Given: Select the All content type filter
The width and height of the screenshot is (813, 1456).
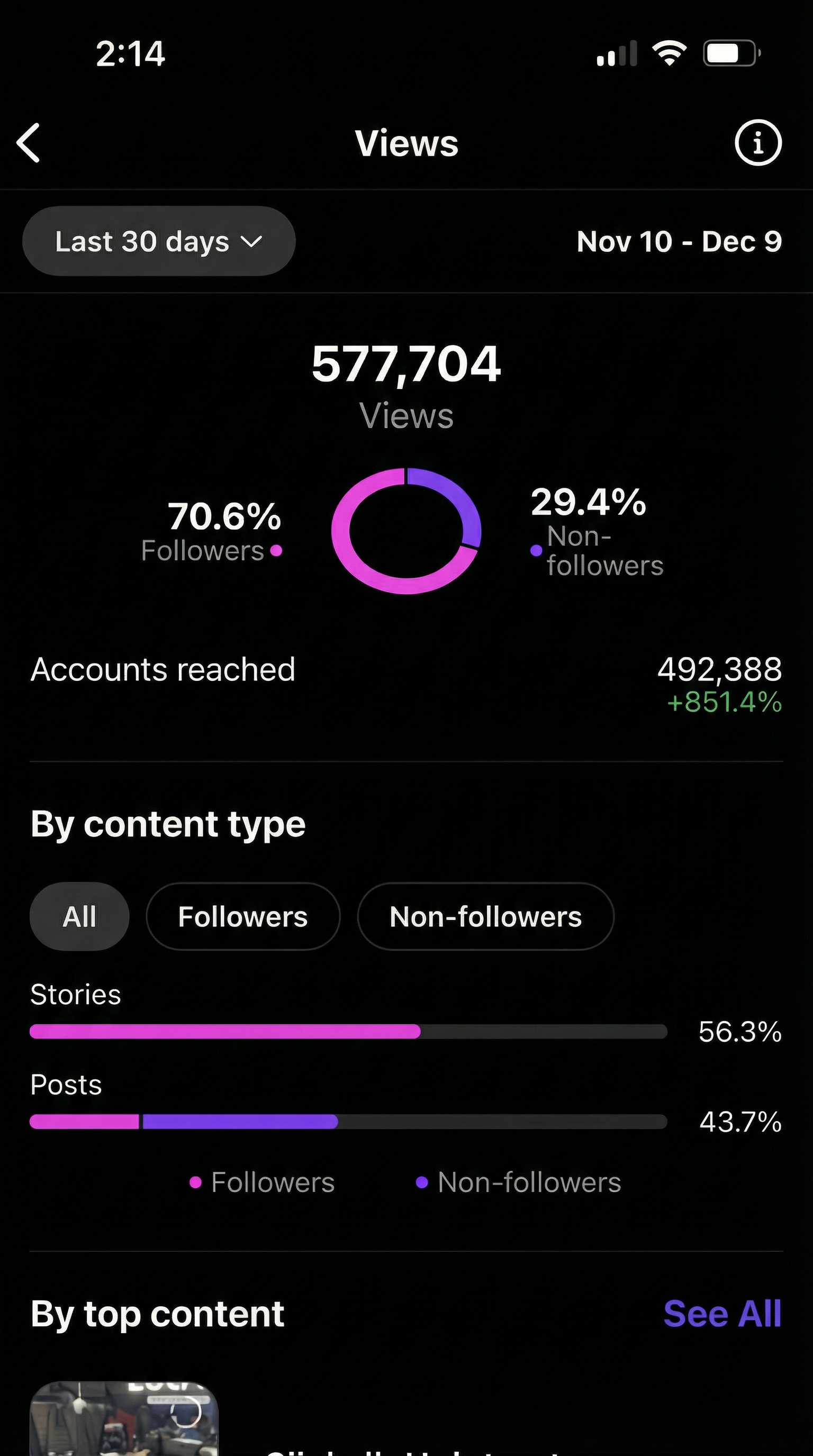Looking at the screenshot, I should tap(78, 917).
